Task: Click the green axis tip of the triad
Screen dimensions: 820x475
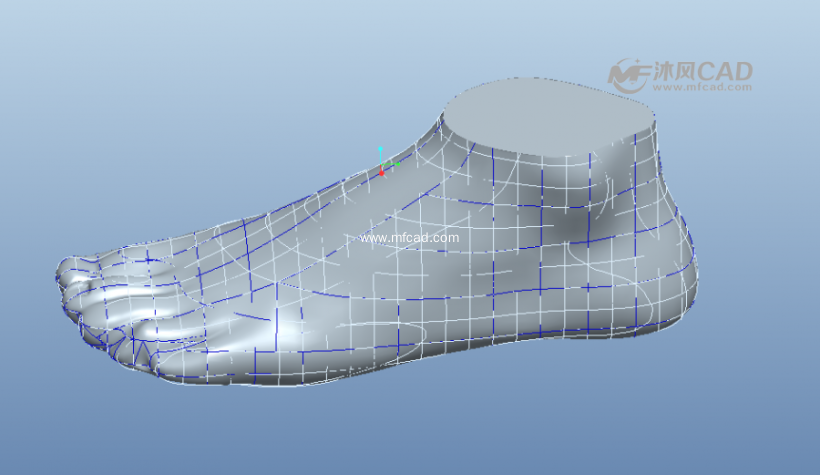Action: tap(396, 164)
